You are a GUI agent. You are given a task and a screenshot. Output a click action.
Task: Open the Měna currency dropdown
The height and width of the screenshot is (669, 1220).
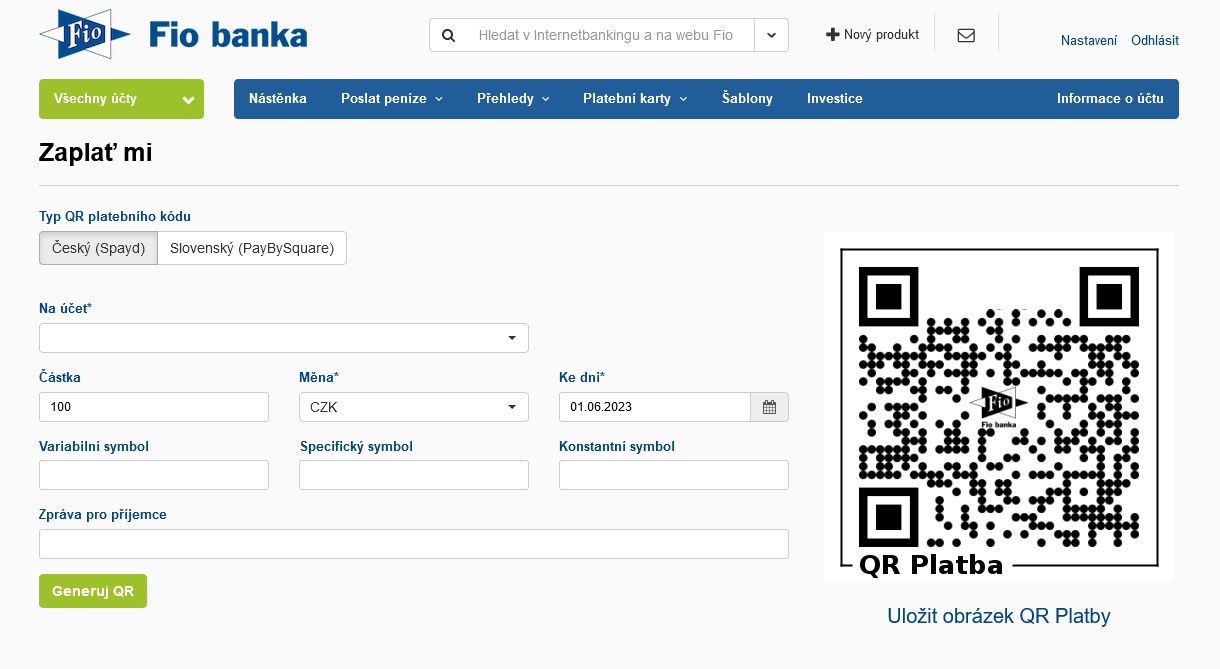click(x=413, y=407)
